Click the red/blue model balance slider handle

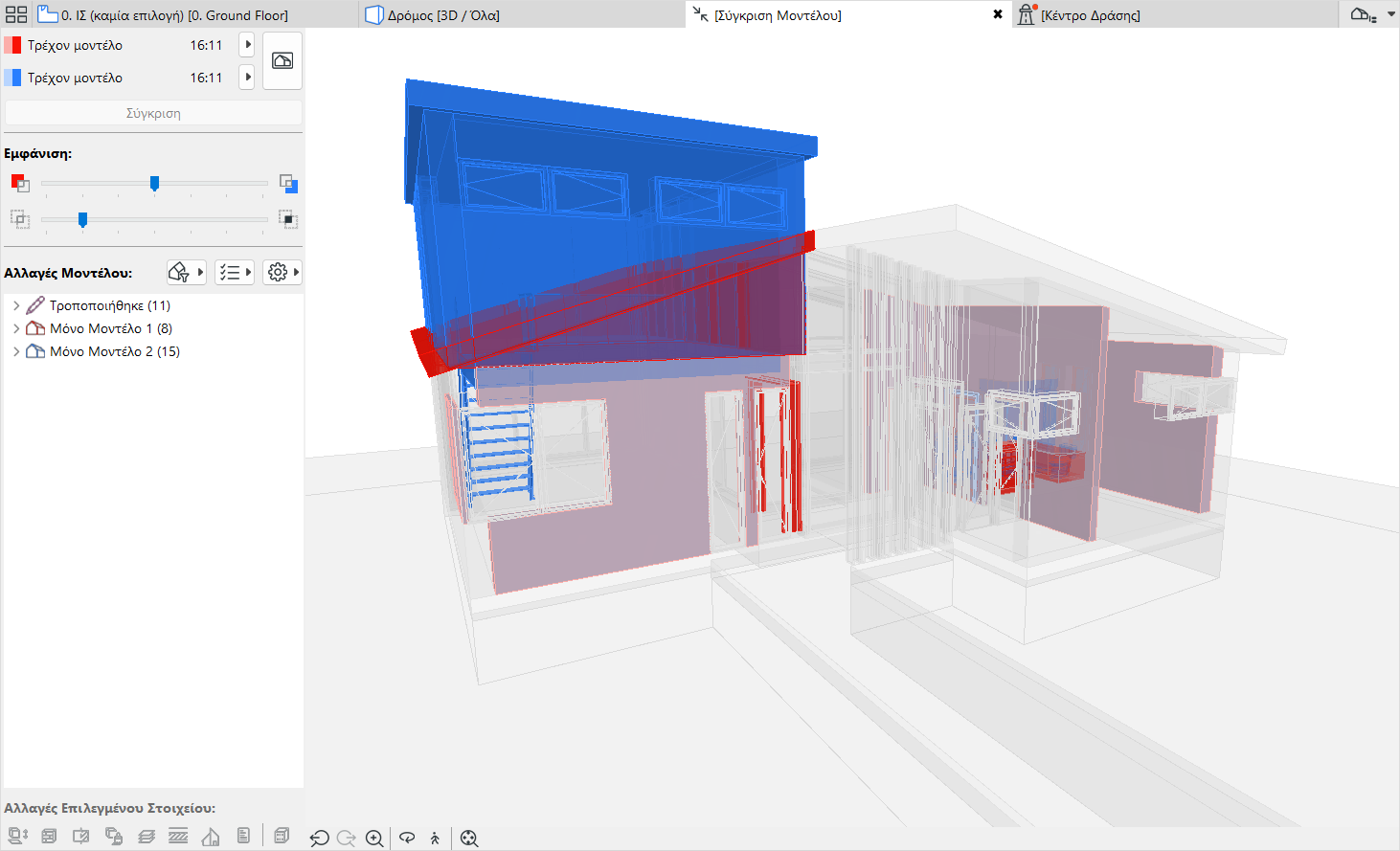pos(154,183)
